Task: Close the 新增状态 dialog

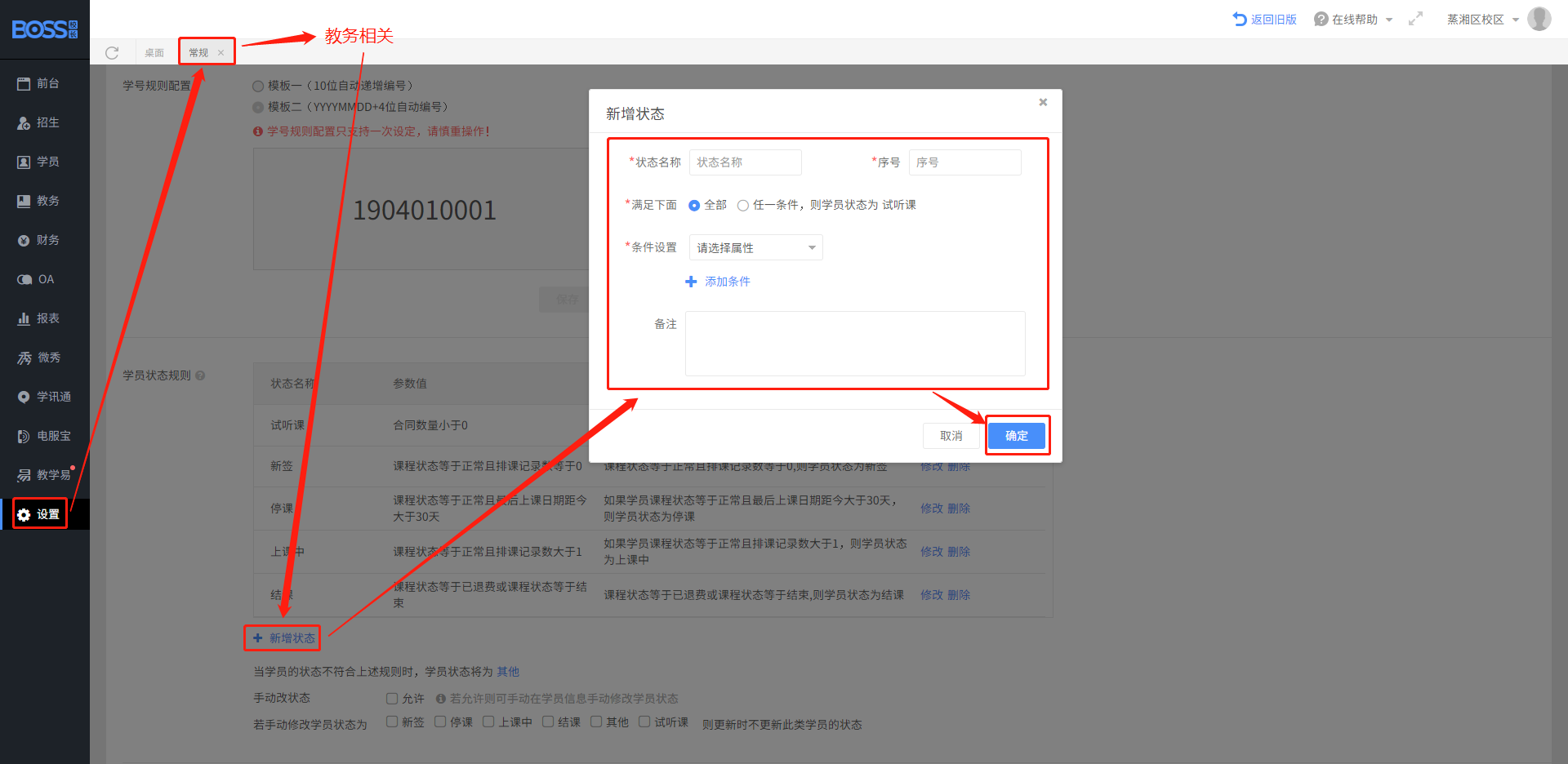Action: pyautogui.click(x=1043, y=102)
